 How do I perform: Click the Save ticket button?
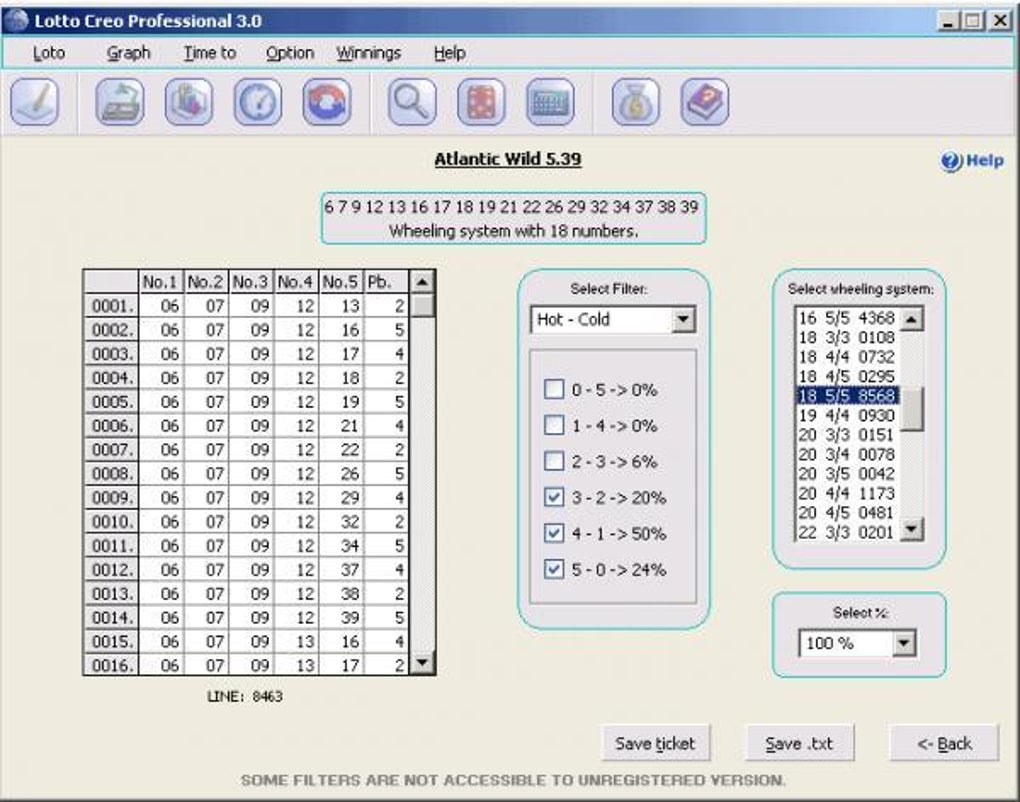656,743
